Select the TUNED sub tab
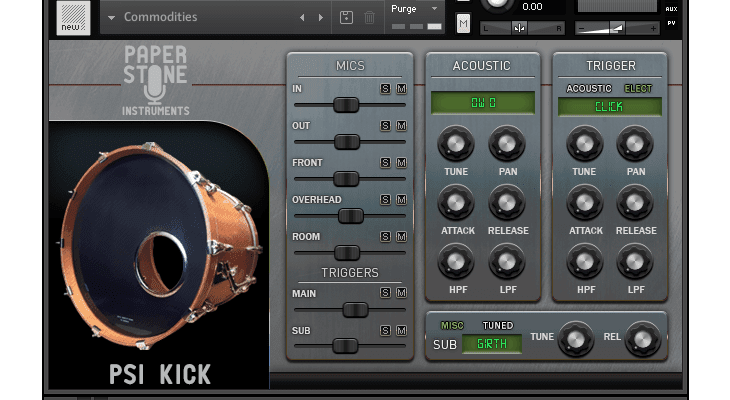The height and width of the screenshot is (400, 730). (497, 325)
